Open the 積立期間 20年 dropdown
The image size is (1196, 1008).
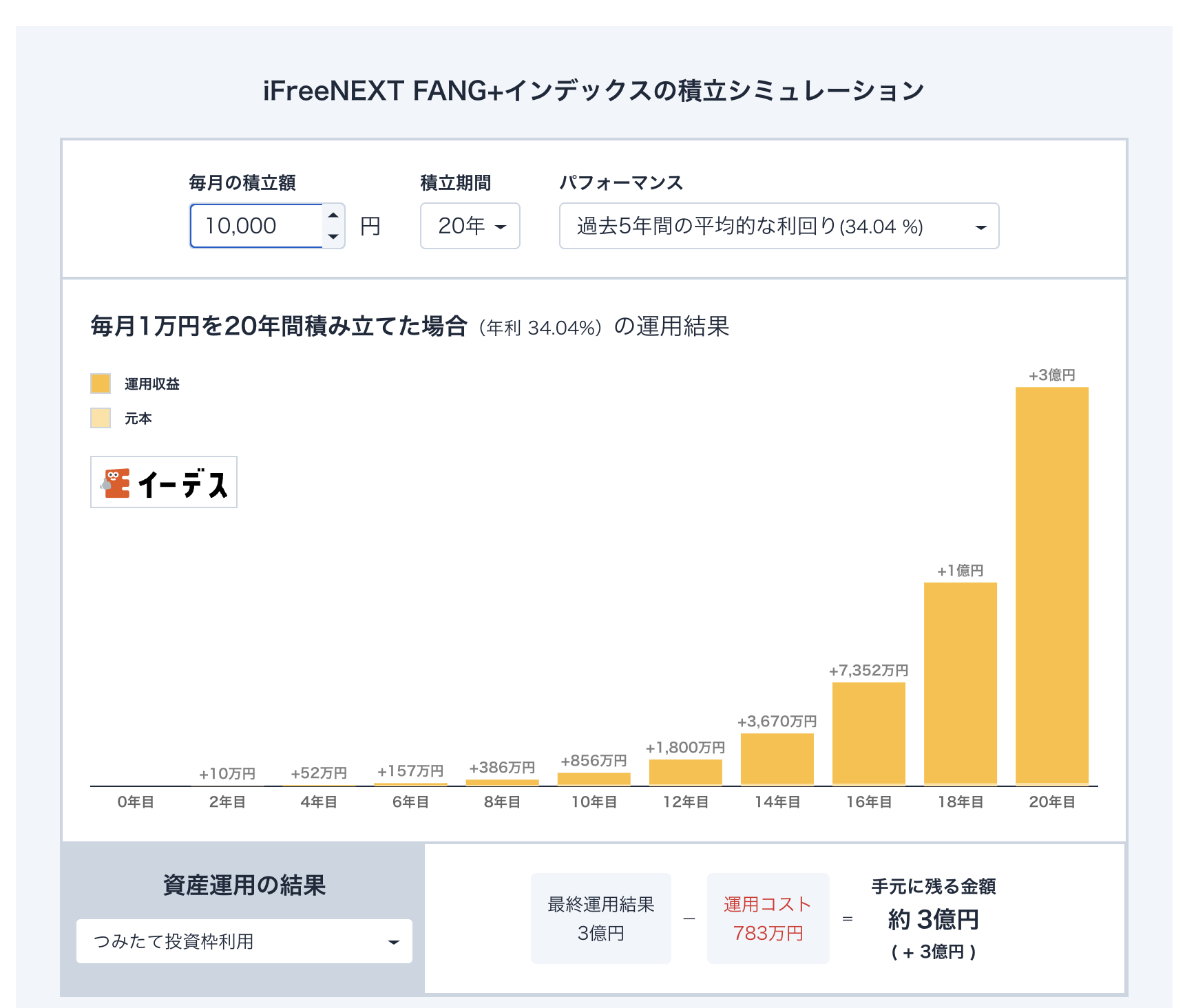click(470, 226)
